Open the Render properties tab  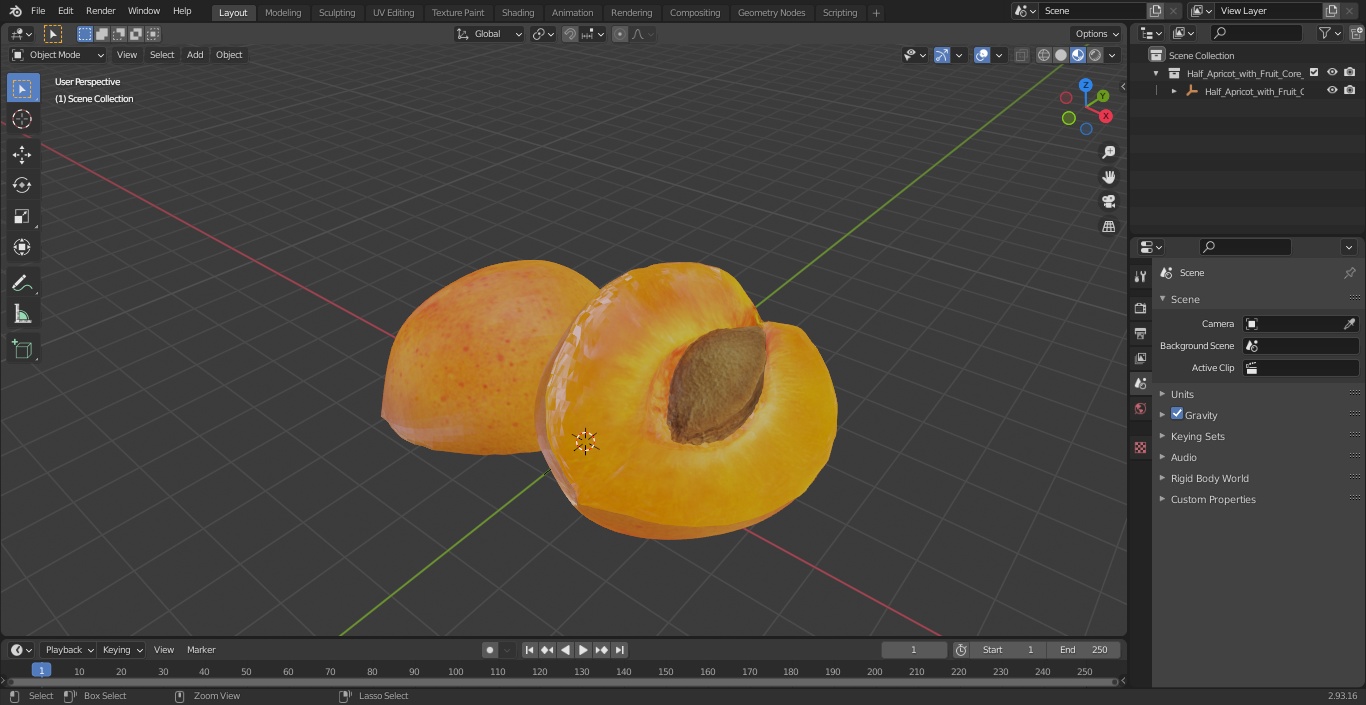click(x=1140, y=308)
